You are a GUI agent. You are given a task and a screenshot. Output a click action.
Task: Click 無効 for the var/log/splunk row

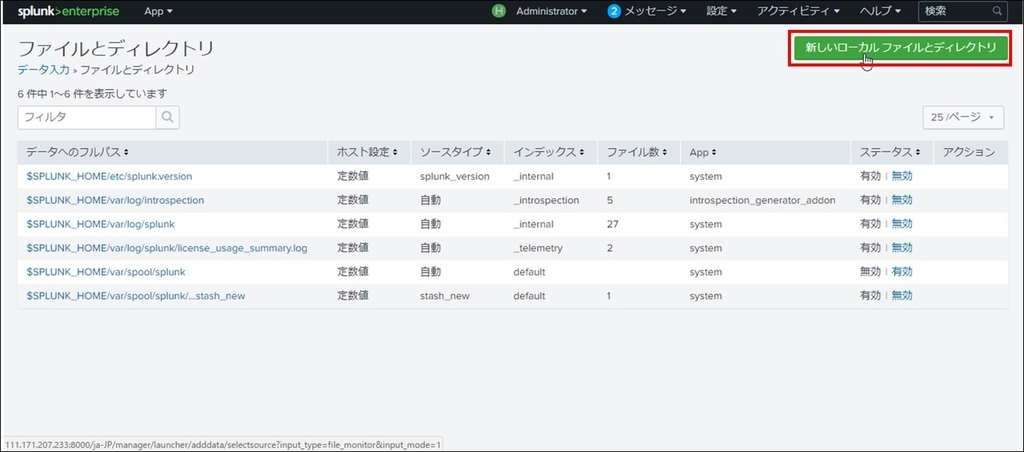pos(902,224)
